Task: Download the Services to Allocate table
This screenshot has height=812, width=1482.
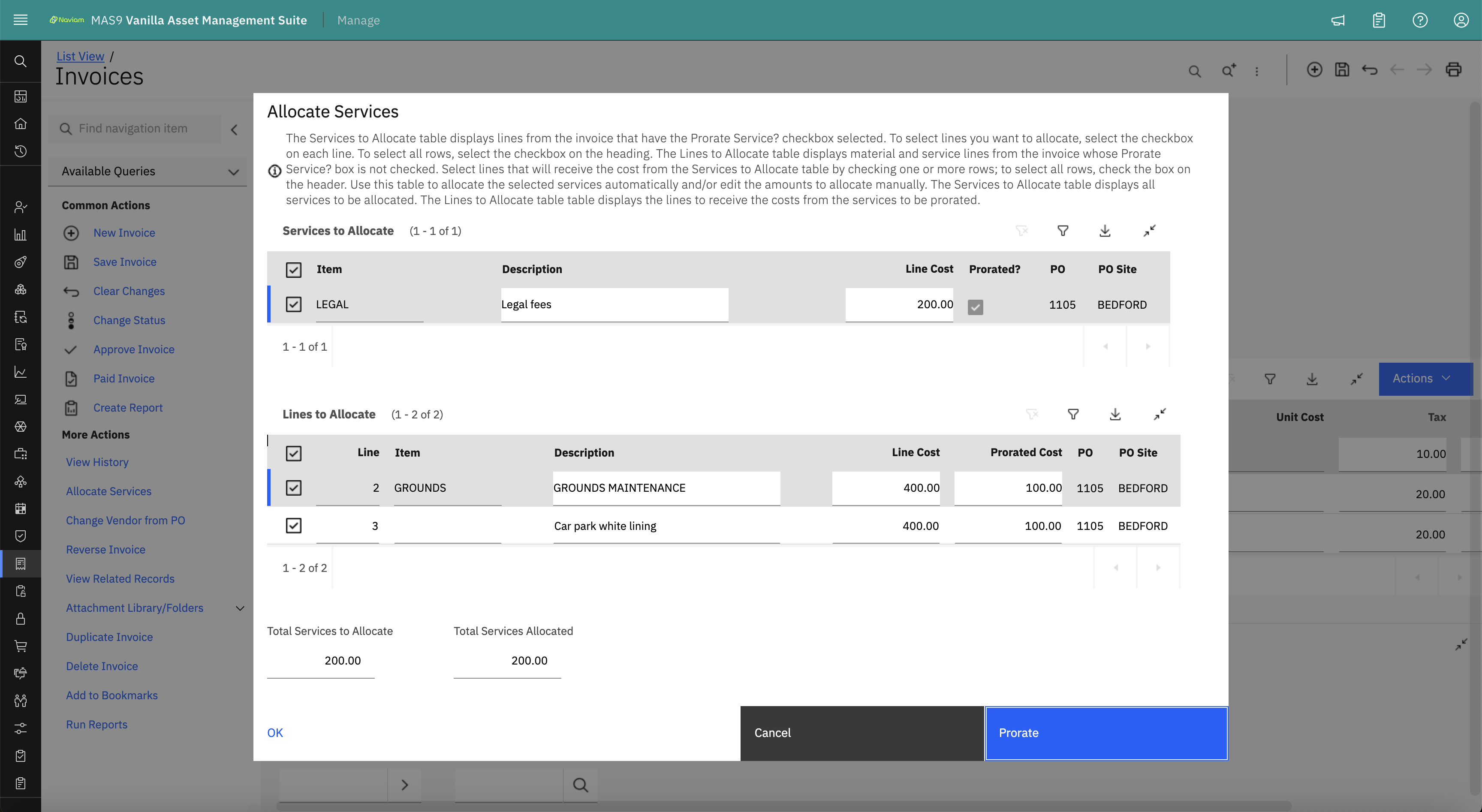Action: point(1105,231)
